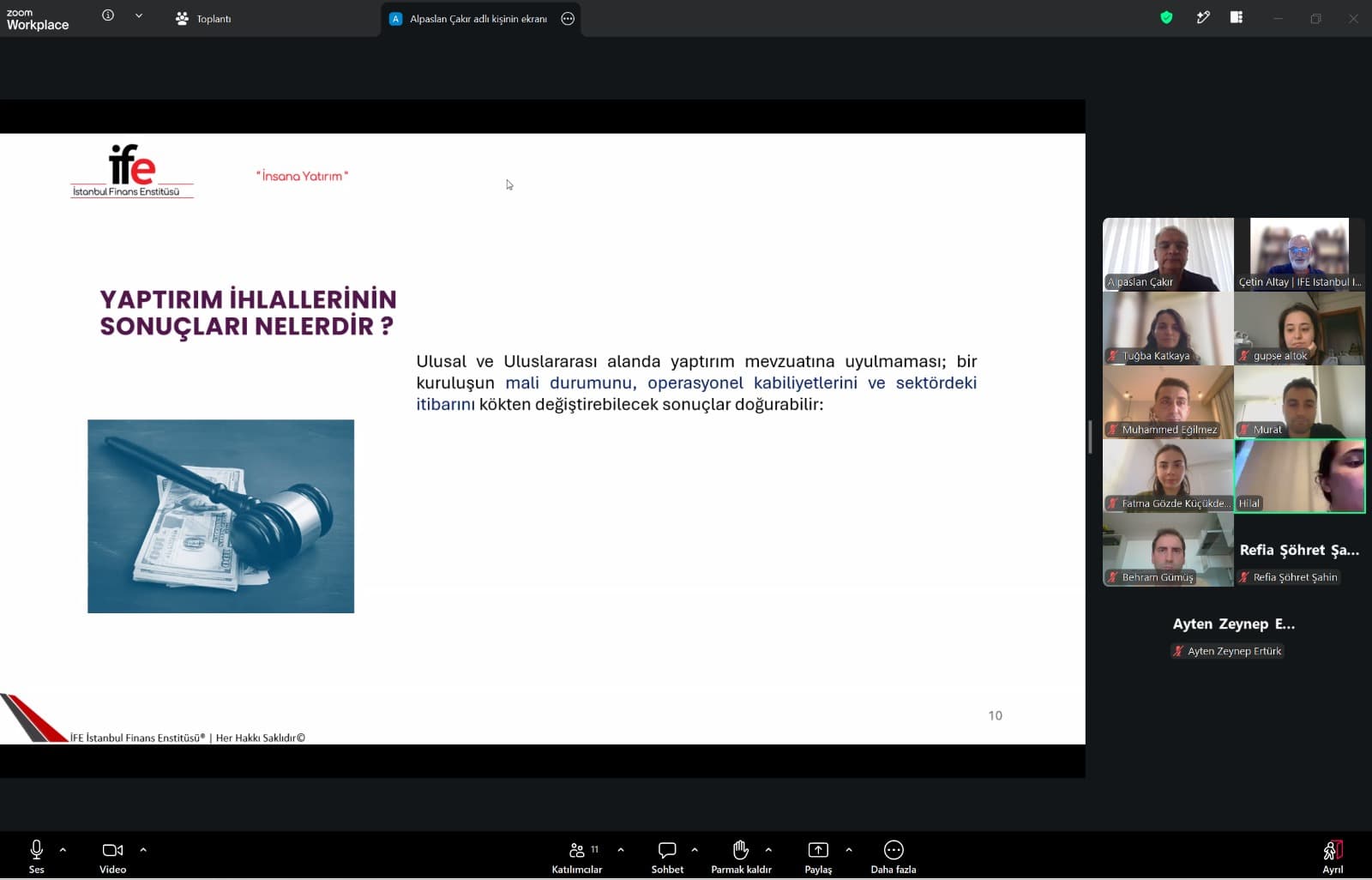1372x880 pixels.
Task: Click muted mic icon on Tuğba Katkaya
Action: (1113, 356)
